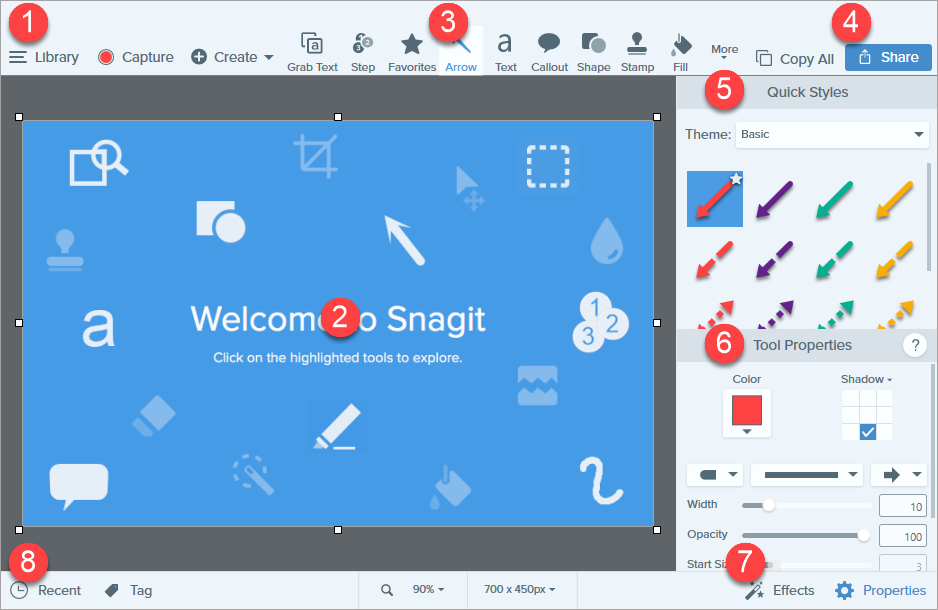Open the Theme dropdown set to Basic

[832, 135]
